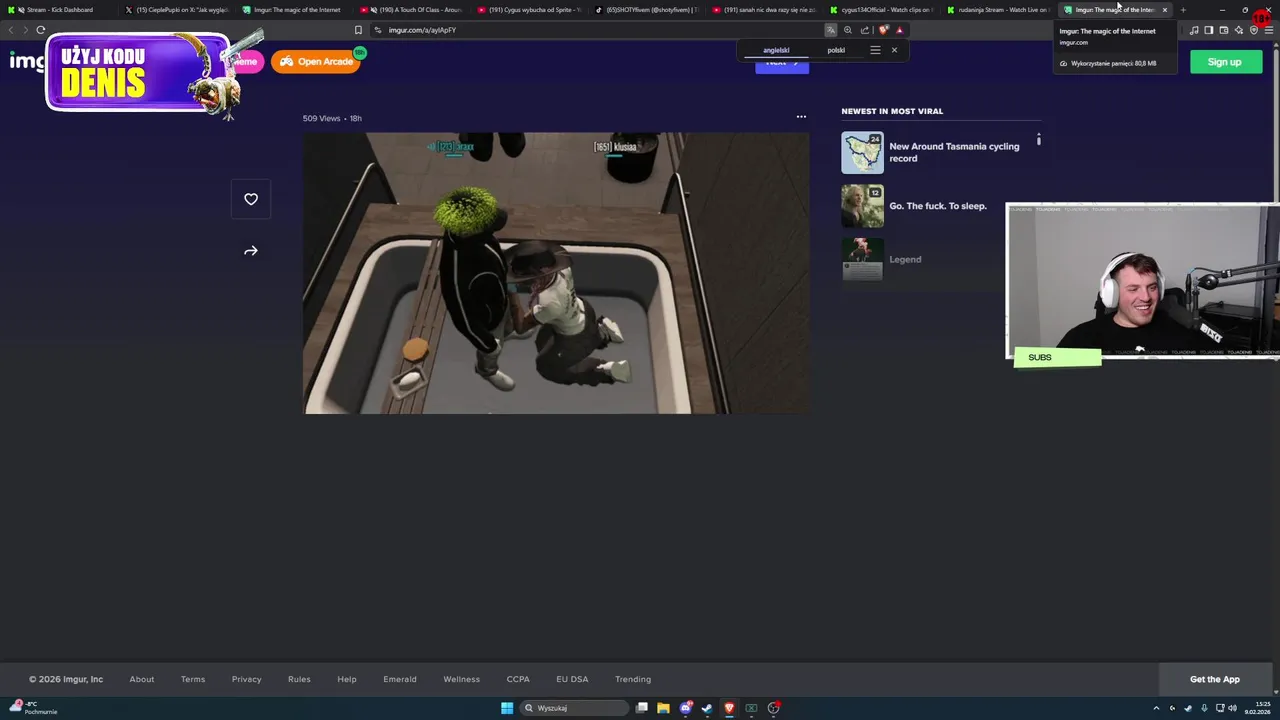This screenshot has width=1280, height=720.
Task: Click the zoom magnifier icon in the address bar
Action: tap(848, 30)
